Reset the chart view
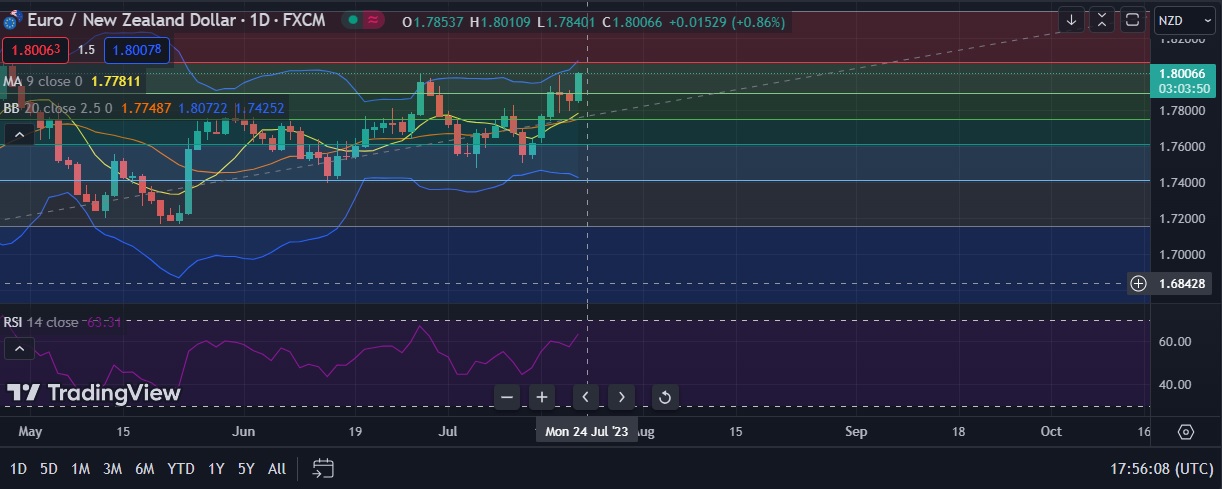The width and height of the screenshot is (1222, 489). coord(664,397)
